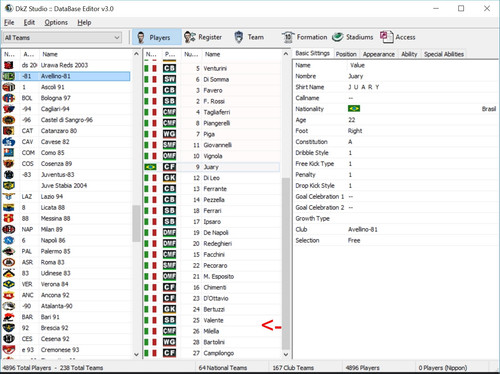Click the SW position badge for Di Somma

coord(169,79)
